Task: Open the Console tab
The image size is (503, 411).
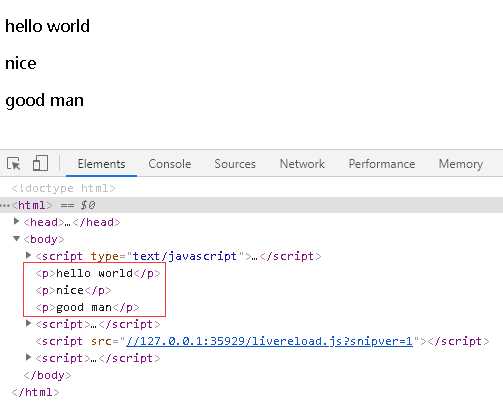Action: tap(170, 164)
